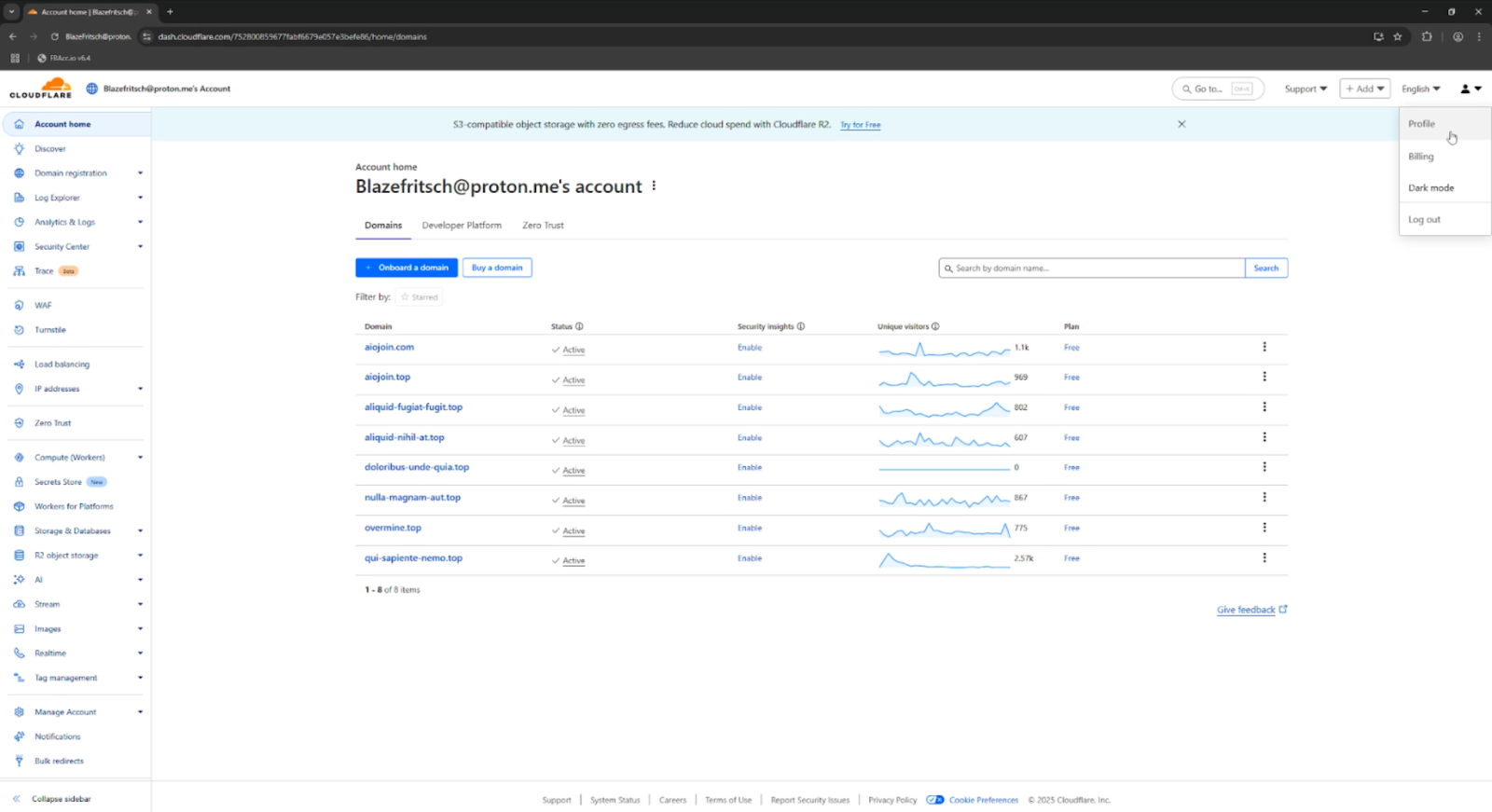Click the Analytics & Logs icon
1492x812 pixels.
[19, 222]
